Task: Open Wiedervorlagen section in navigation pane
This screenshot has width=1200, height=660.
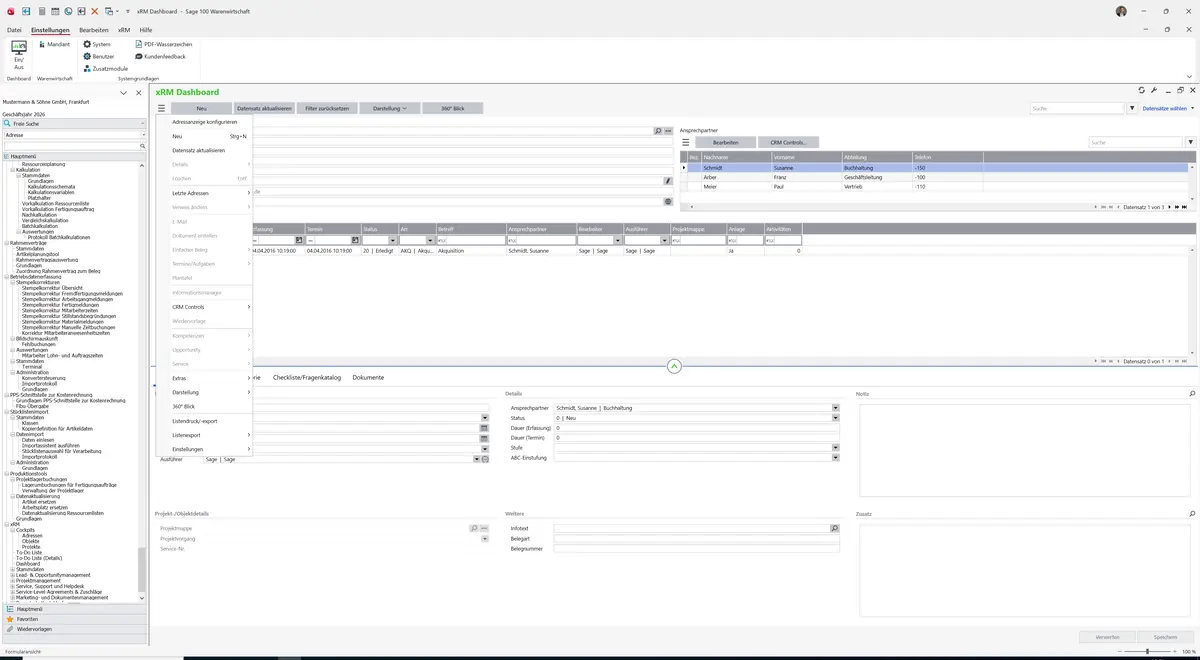Action: tap(73, 629)
